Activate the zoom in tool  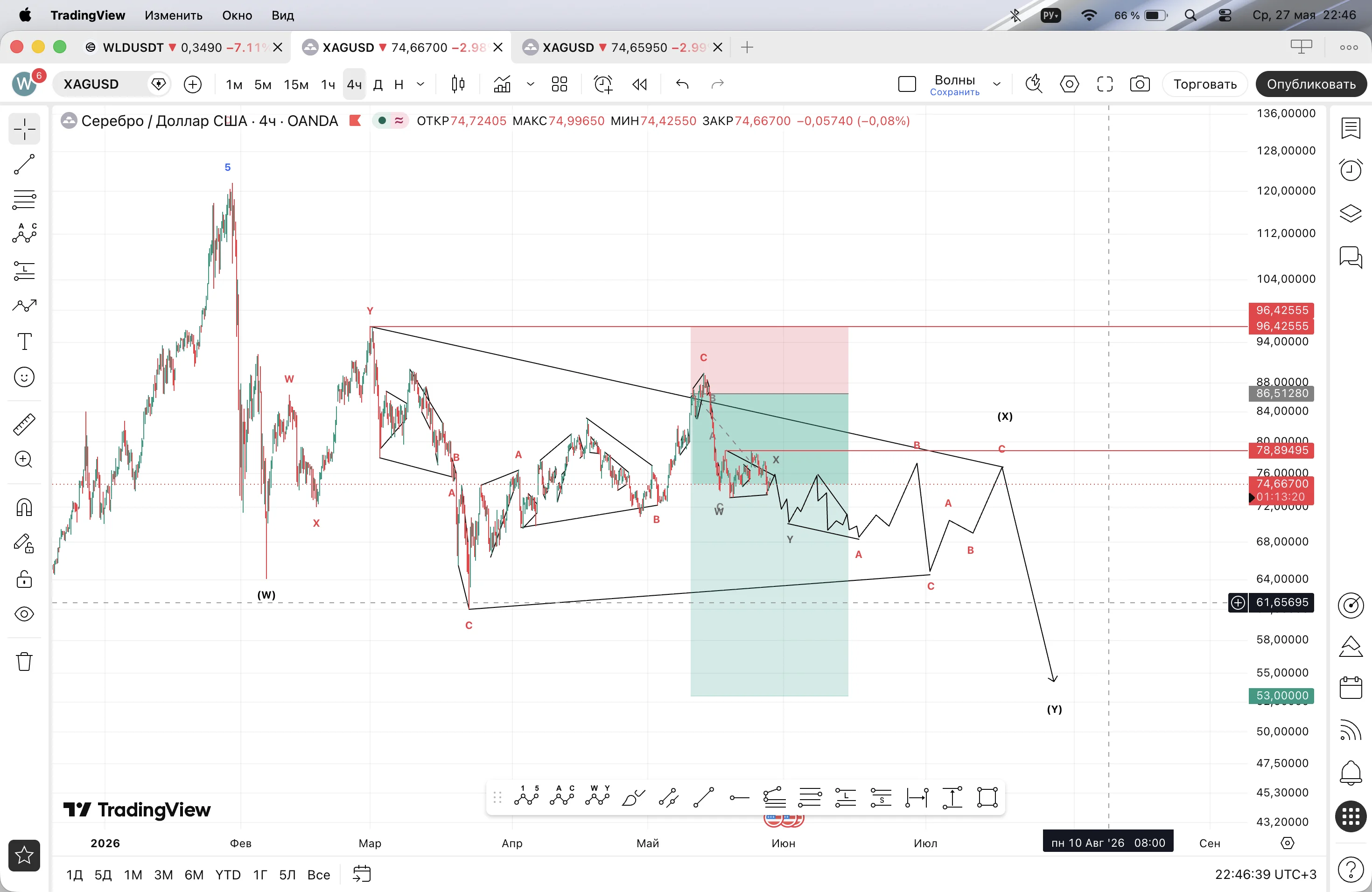24,459
